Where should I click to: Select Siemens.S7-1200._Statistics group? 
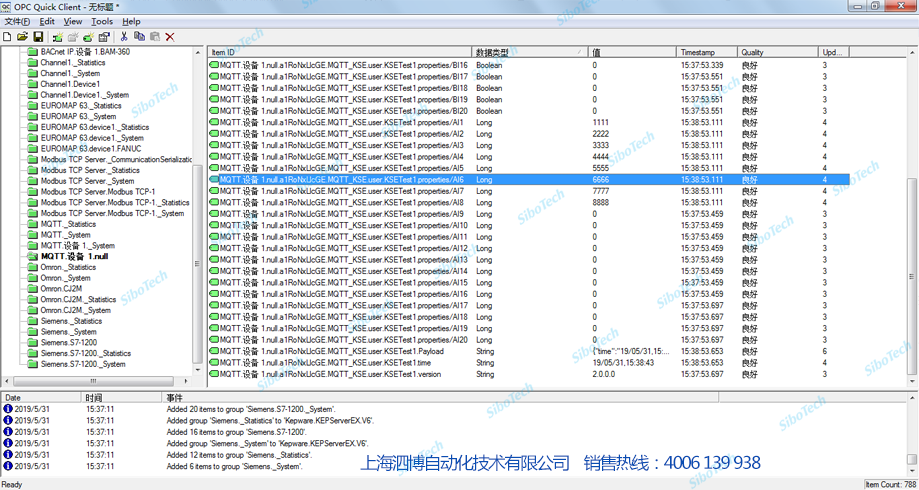86,353
